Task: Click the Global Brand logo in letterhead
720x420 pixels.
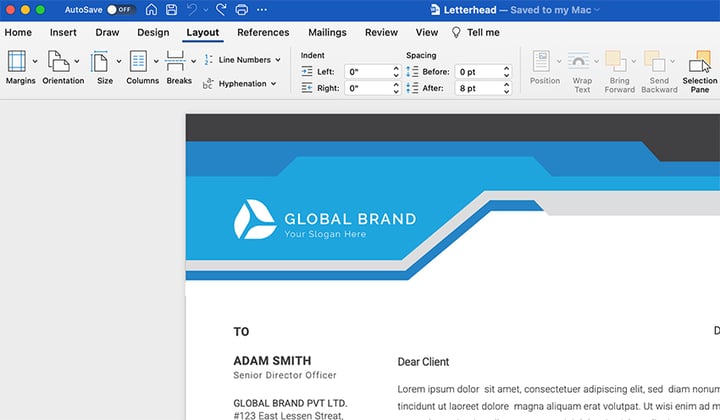Action: [x=255, y=219]
